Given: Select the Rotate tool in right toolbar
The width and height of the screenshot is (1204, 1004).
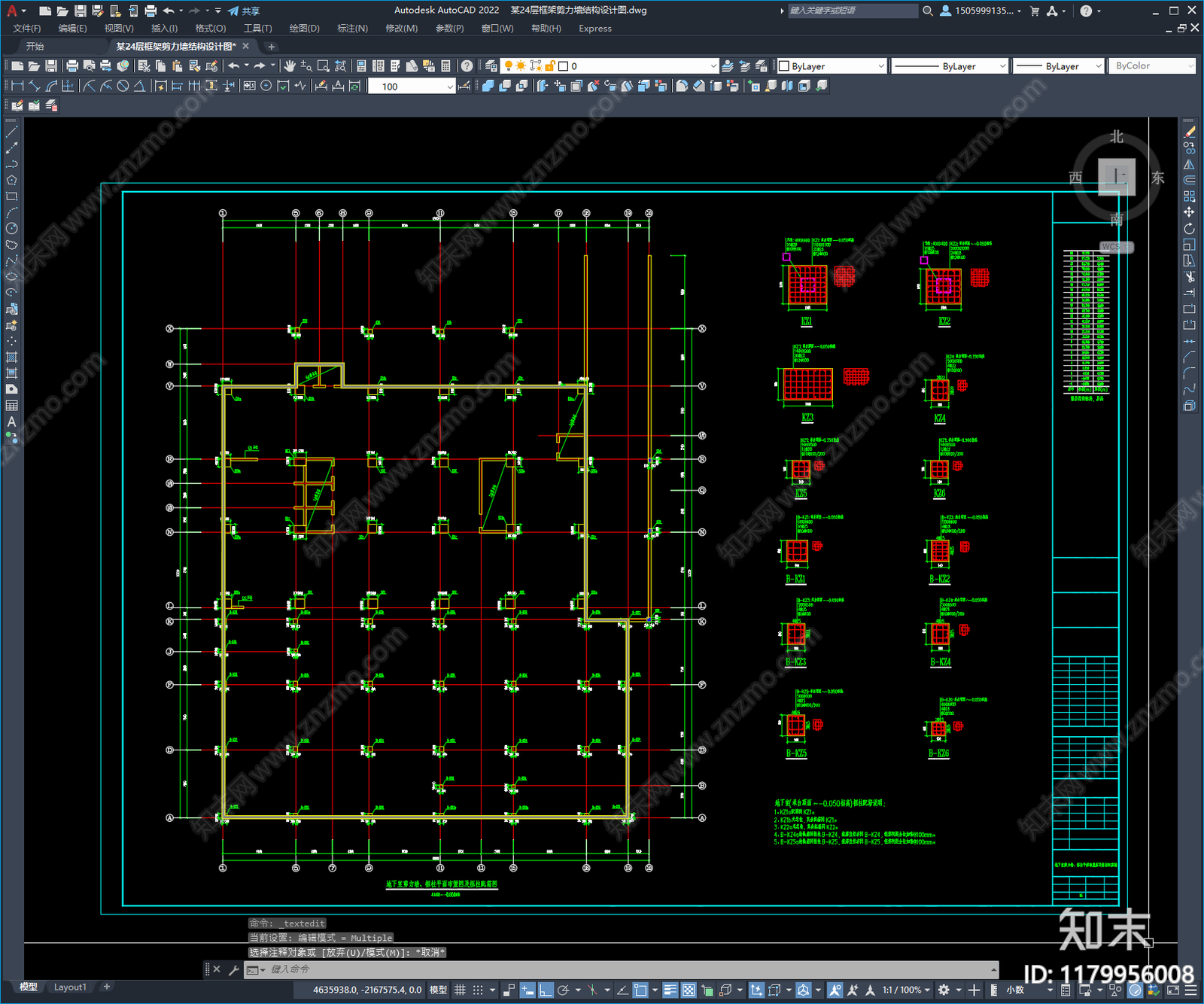Looking at the screenshot, I should click(x=1189, y=229).
